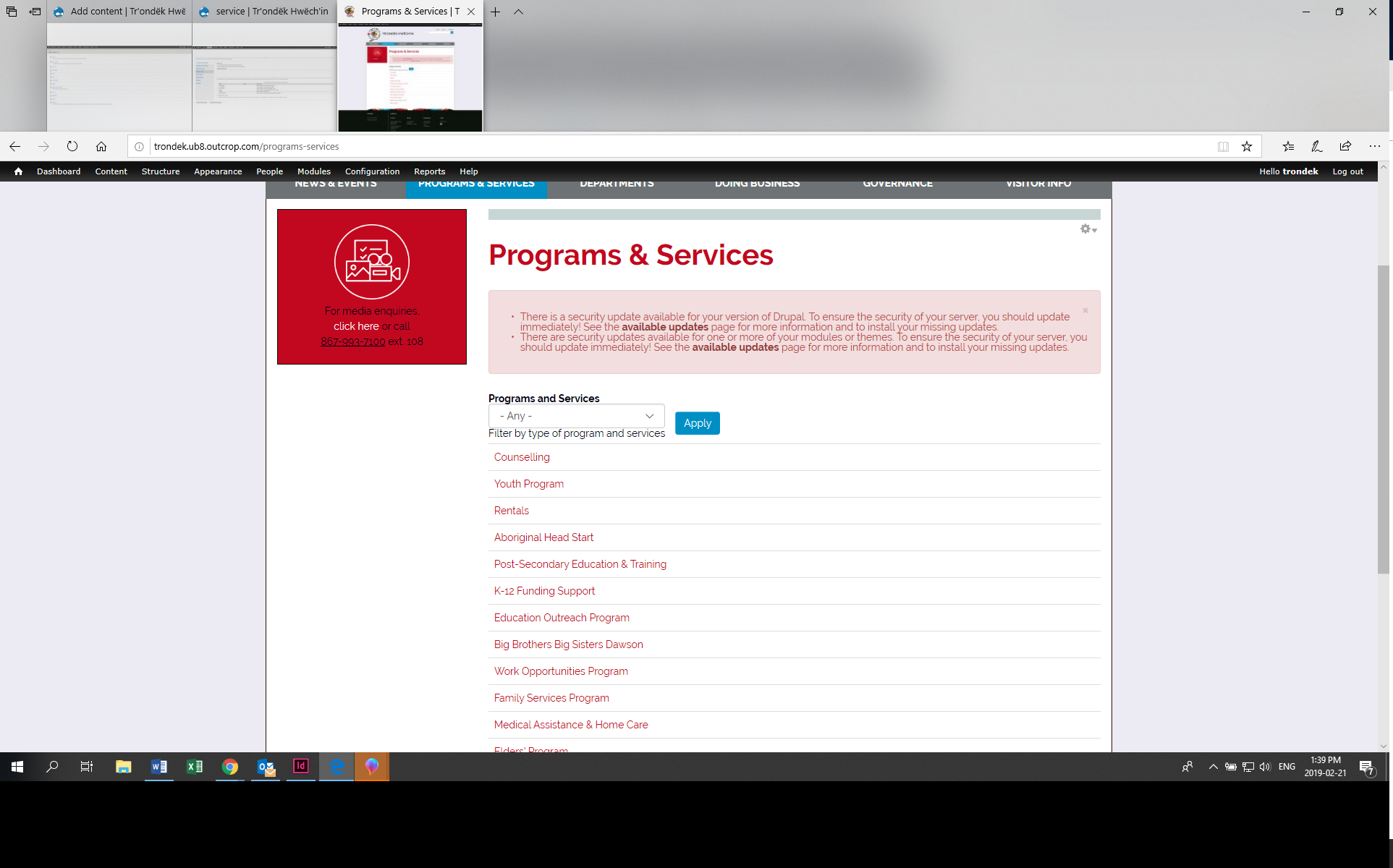
Task: Click the Content menu item
Action: coord(111,171)
